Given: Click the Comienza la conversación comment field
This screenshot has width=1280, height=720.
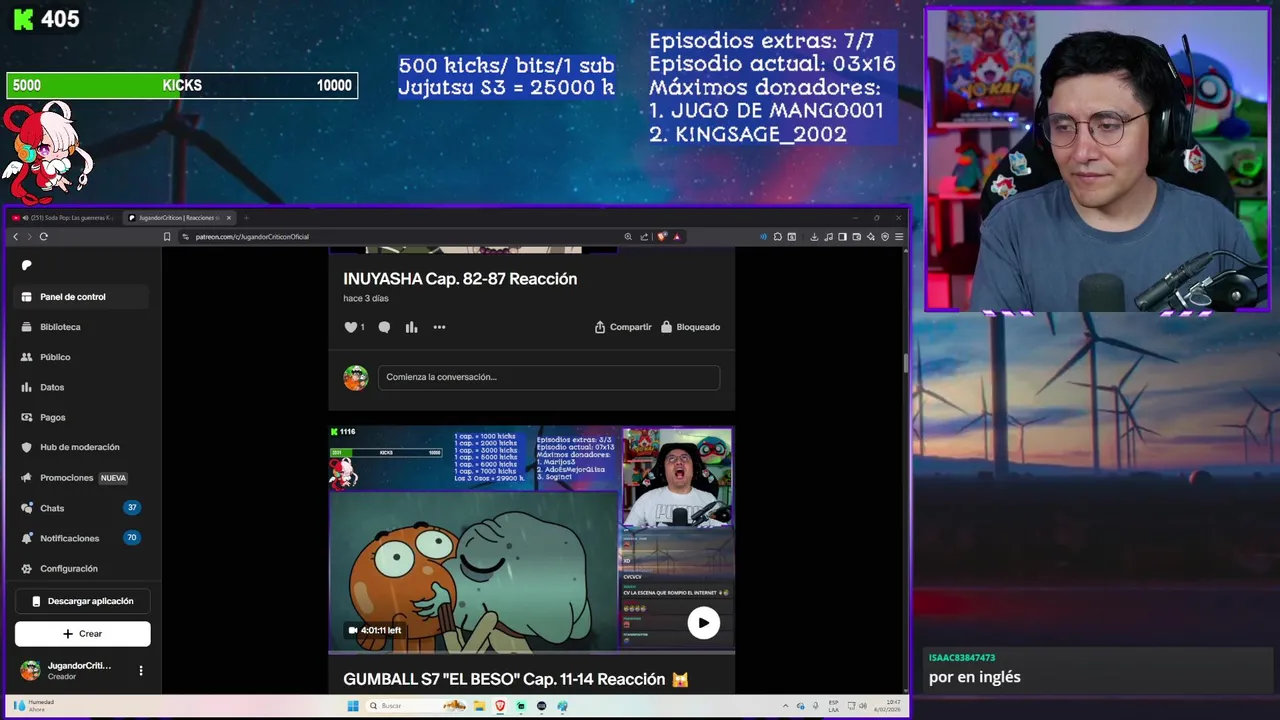Looking at the screenshot, I should [x=549, y=377].
